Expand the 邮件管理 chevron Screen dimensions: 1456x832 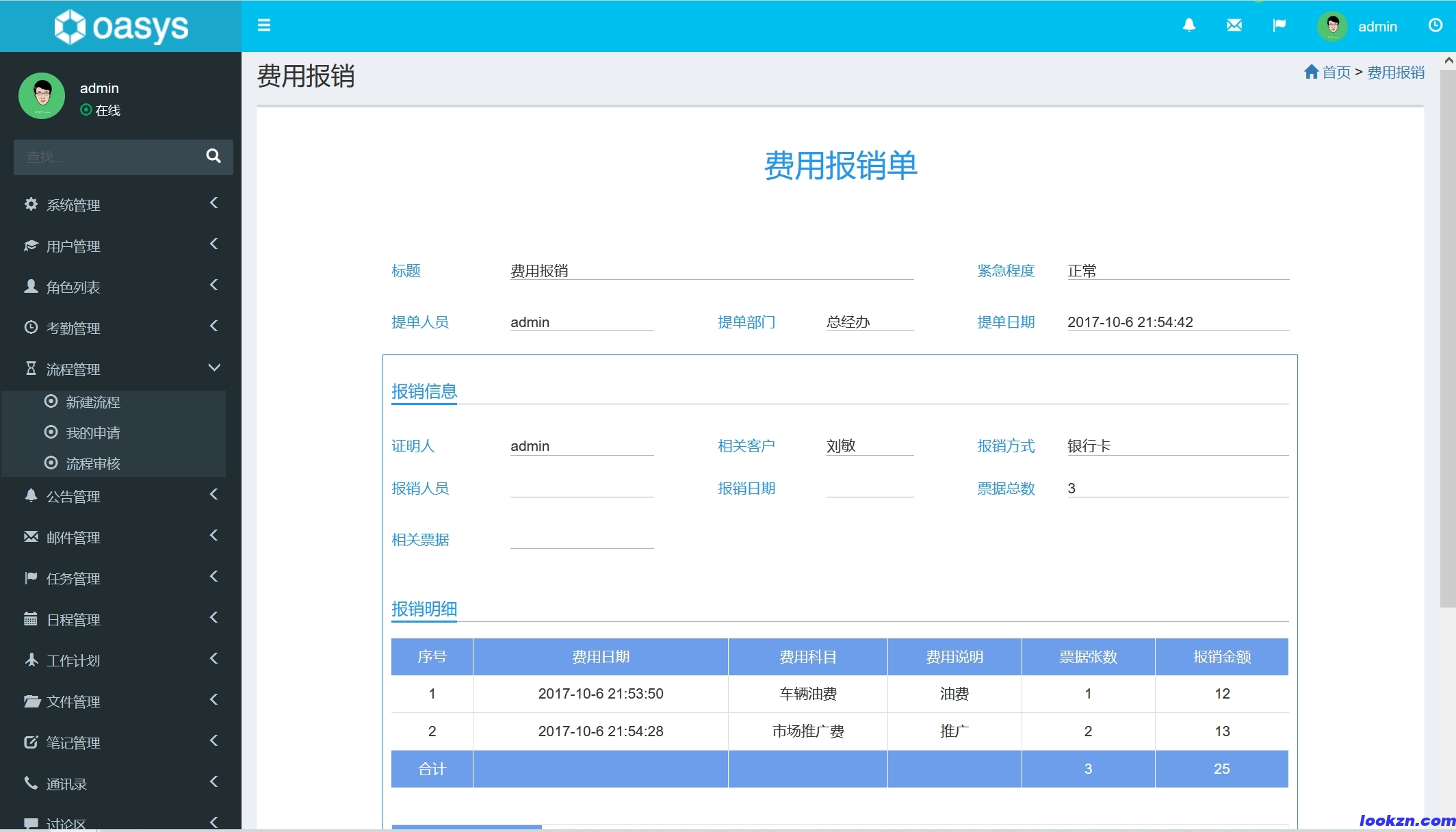tap(214, 536)
